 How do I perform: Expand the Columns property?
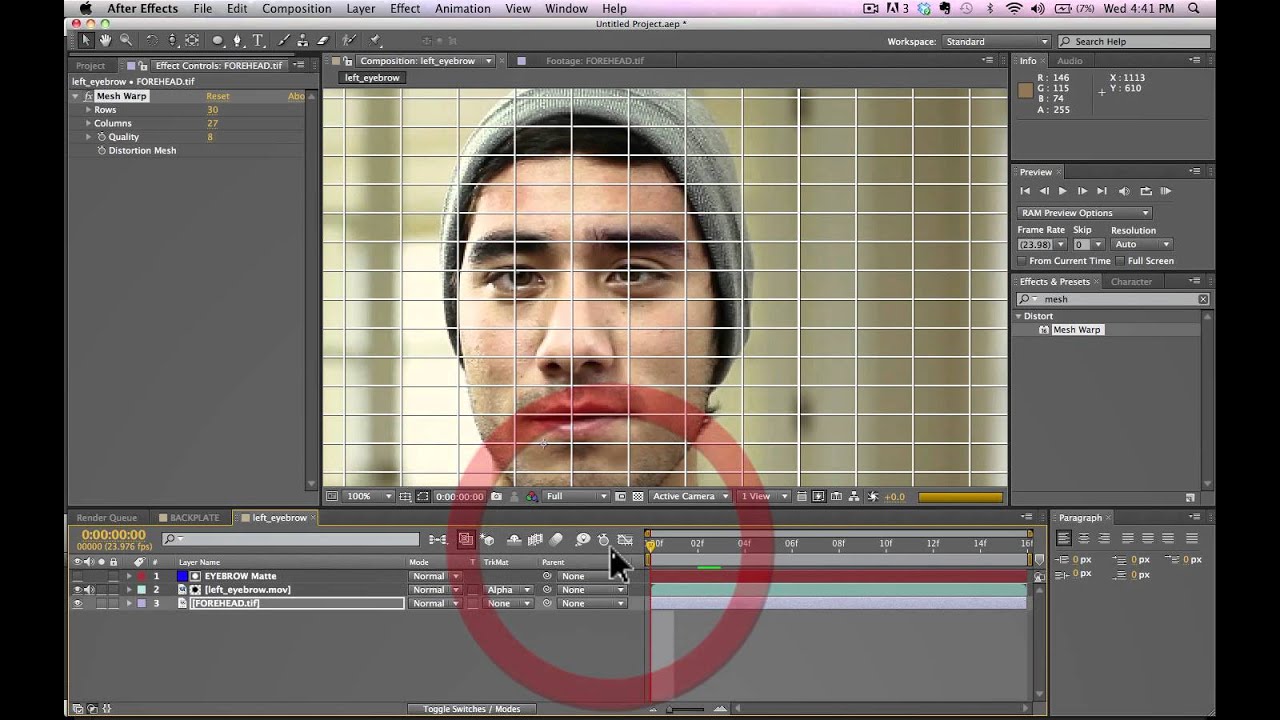[x=88, y=123]
